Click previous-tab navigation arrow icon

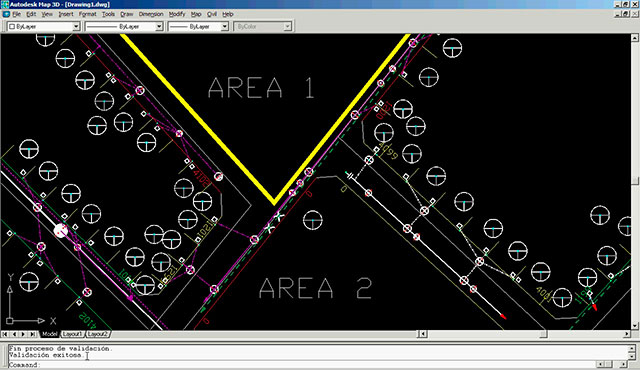14,334
